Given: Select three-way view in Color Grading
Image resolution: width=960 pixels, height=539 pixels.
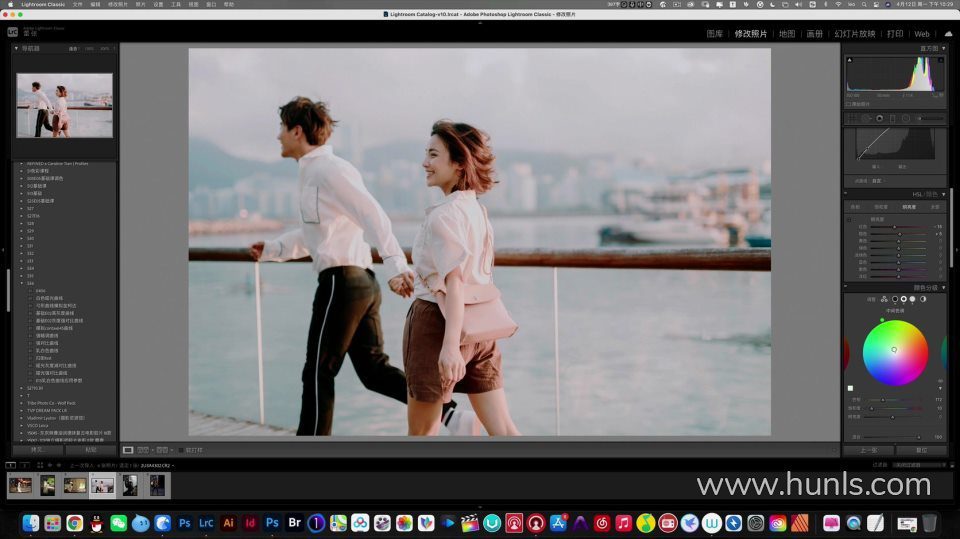Looking at the screenshot, I should [x=884, y=300].
